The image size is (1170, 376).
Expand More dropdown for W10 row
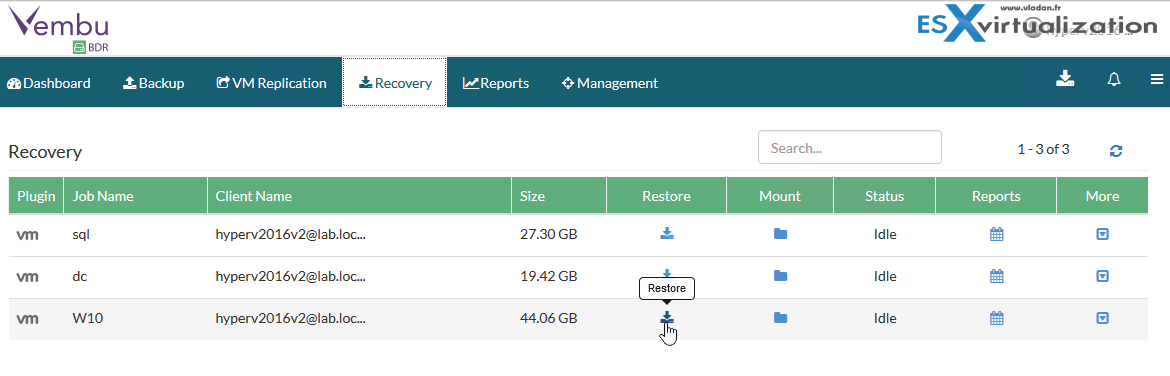point(1102,318)
